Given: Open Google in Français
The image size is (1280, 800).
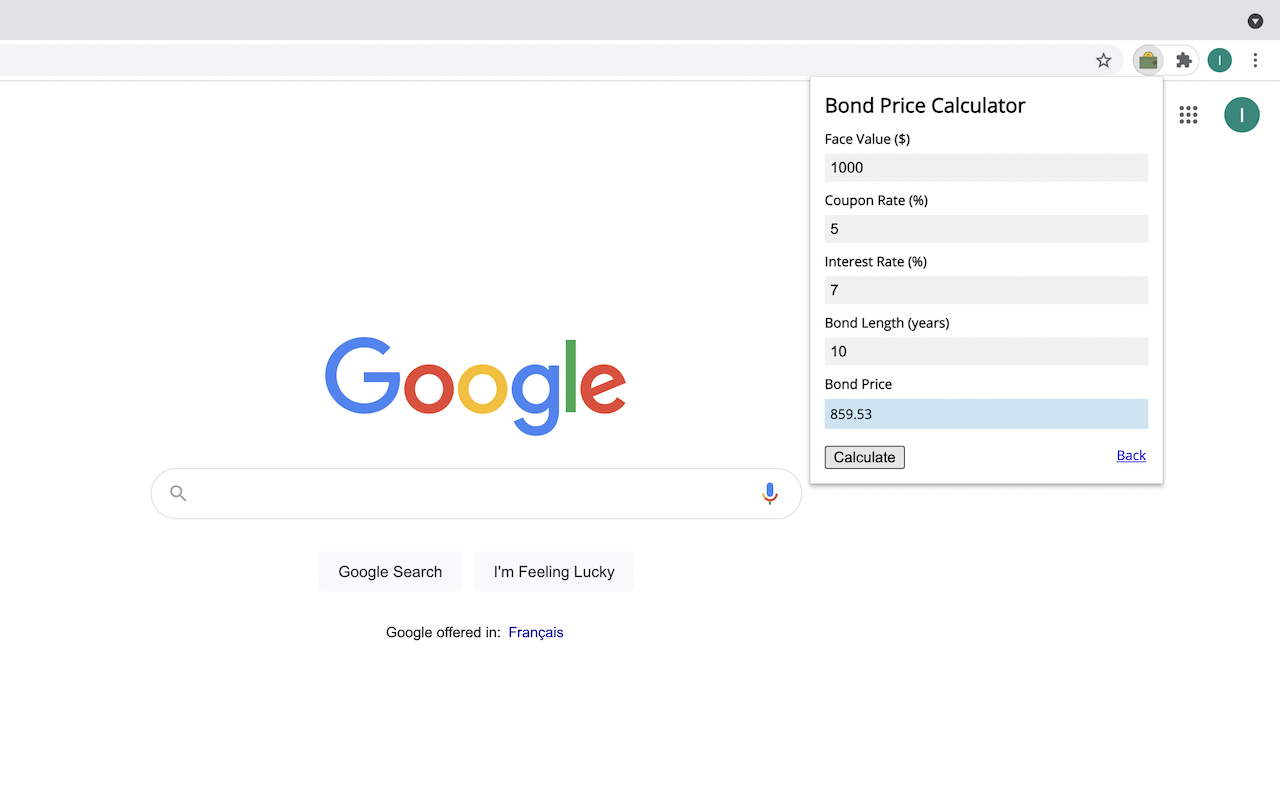Looking at the screenshot, I should pos(535,632).
